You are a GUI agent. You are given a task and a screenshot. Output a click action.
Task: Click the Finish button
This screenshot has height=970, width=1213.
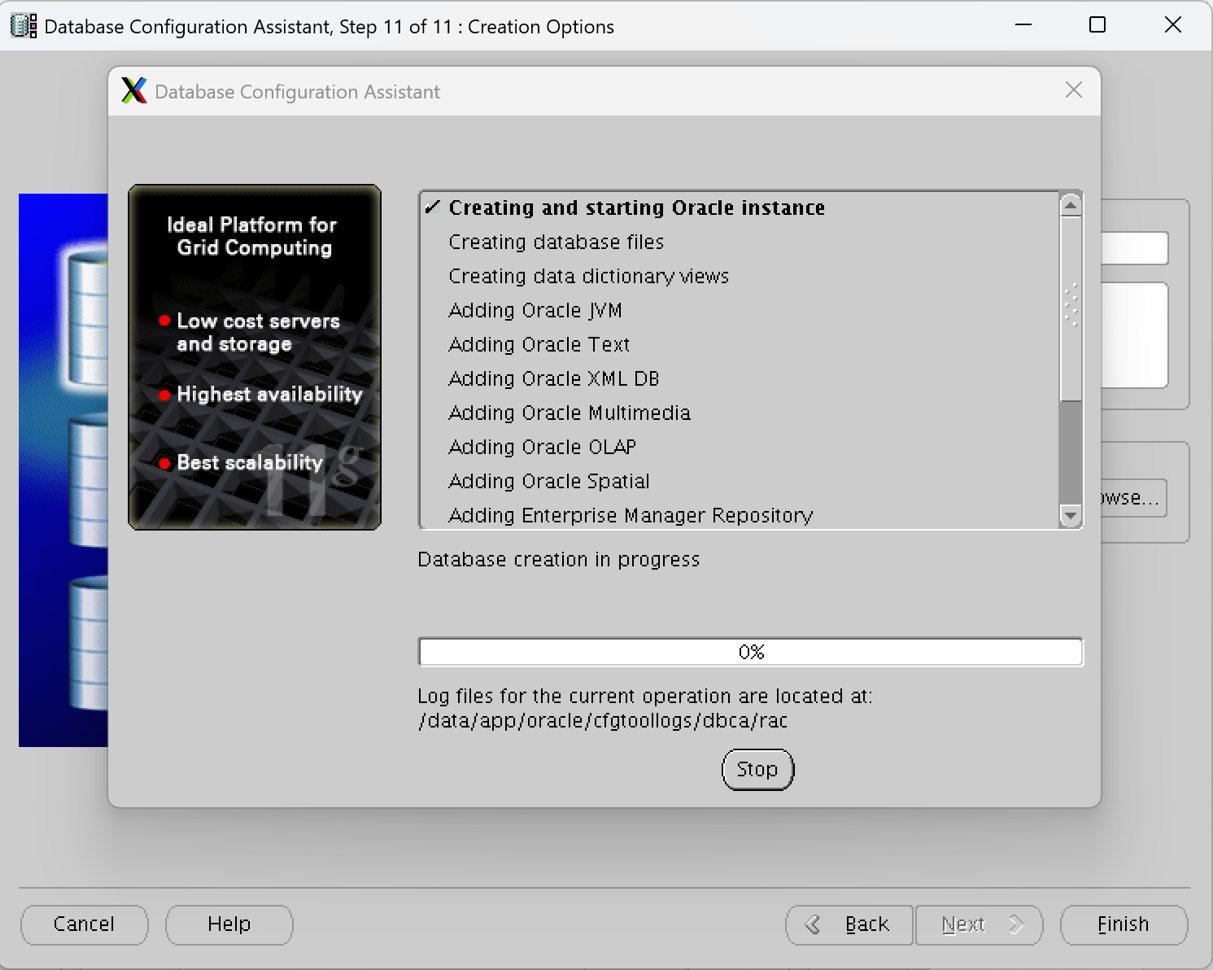click(x=1124, y=924)
